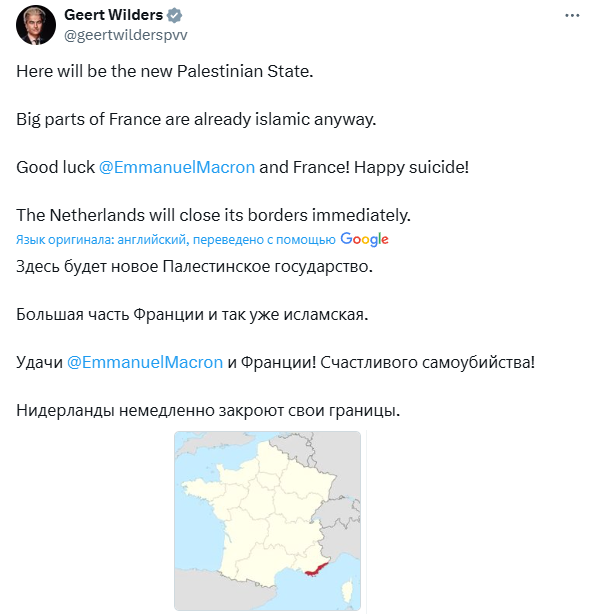This screenshot has width=614, height=614.
Task: Open the three-dot more options menu
Action: 572,15
